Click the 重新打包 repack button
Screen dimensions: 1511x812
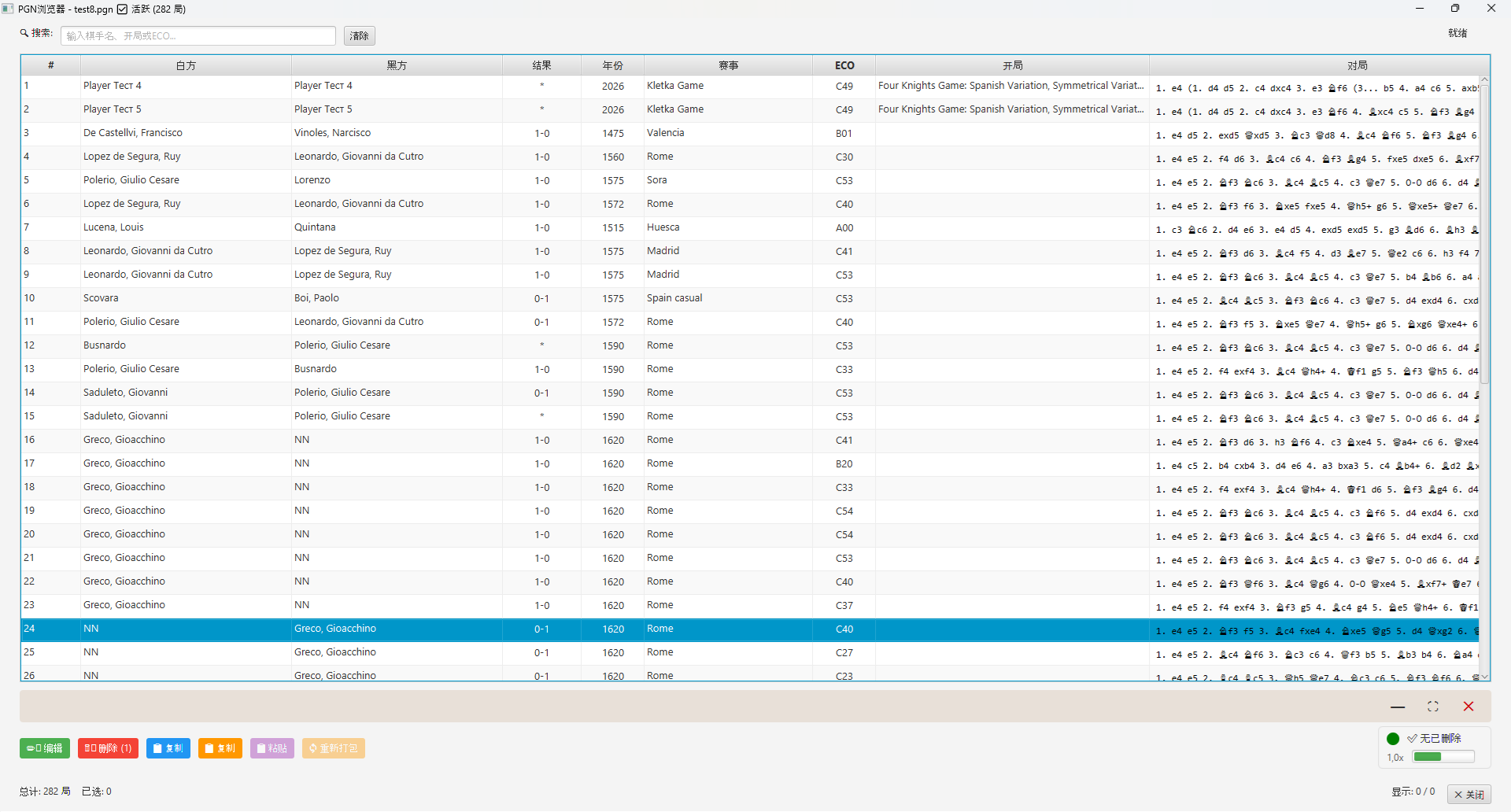(x=334, y=748)
